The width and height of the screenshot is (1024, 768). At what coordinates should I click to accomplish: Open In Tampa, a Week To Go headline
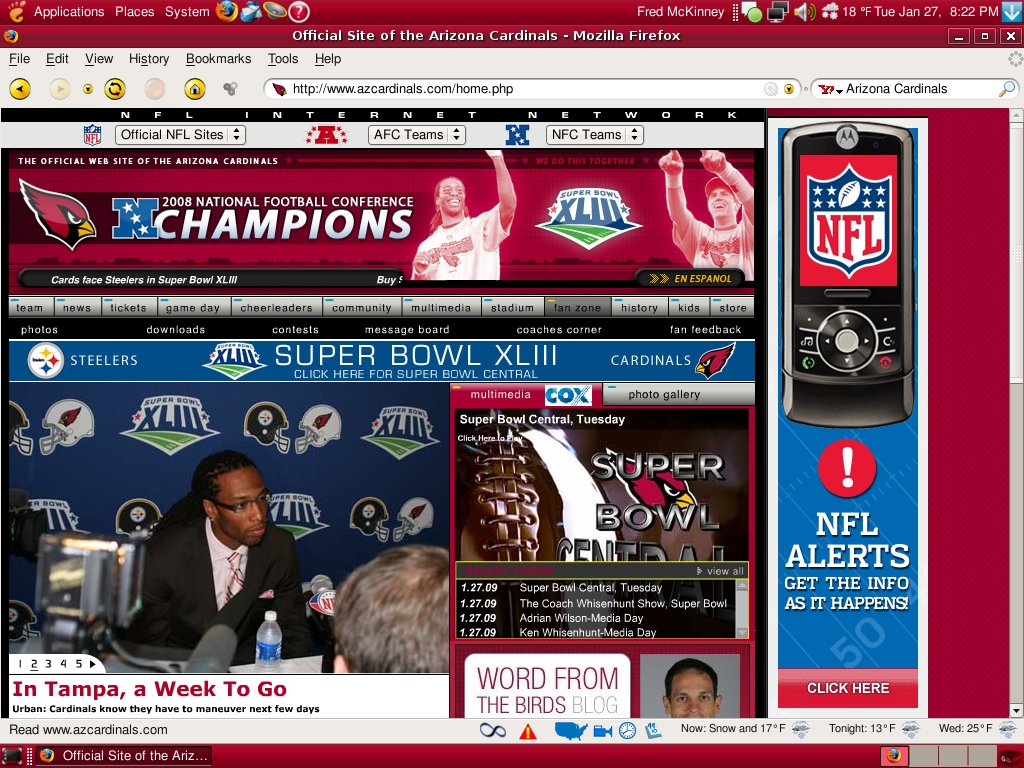150,689
